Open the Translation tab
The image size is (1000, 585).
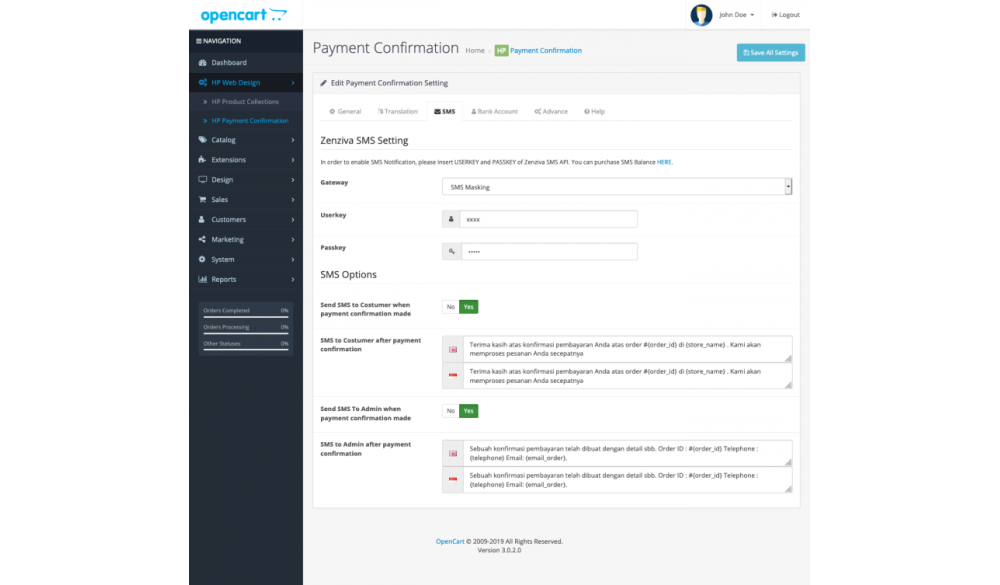coord(397,111)
